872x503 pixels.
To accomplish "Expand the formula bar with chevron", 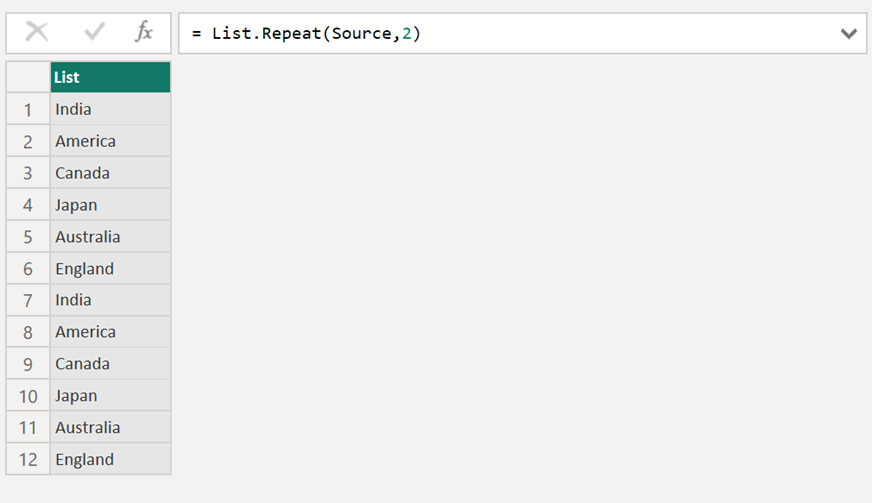I will point(848,33).
